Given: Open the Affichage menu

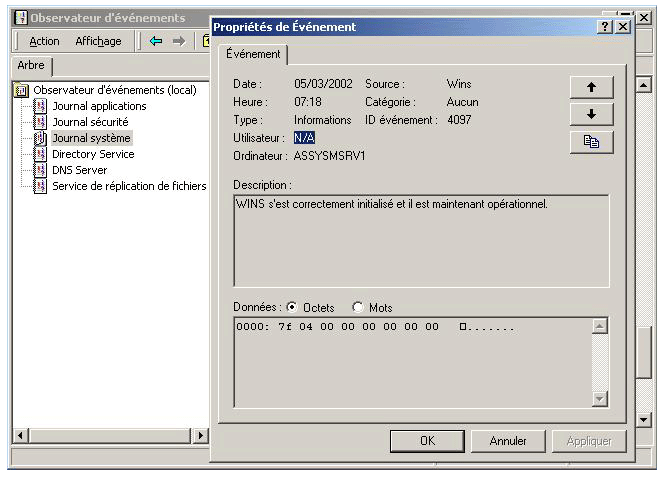Looking at the screenshot, I should 98,41.
